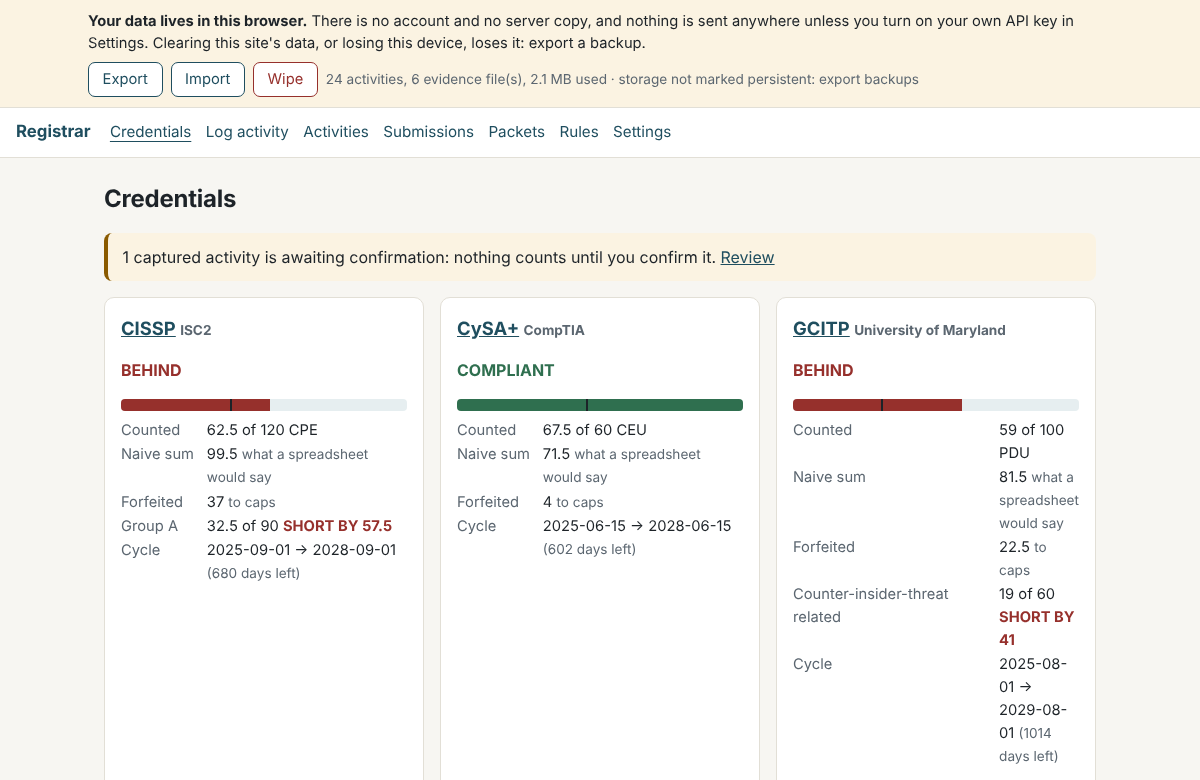Click the CySA+ green progress bar
The width and height of the screenshot is (1200, 780).
(600, 405)
